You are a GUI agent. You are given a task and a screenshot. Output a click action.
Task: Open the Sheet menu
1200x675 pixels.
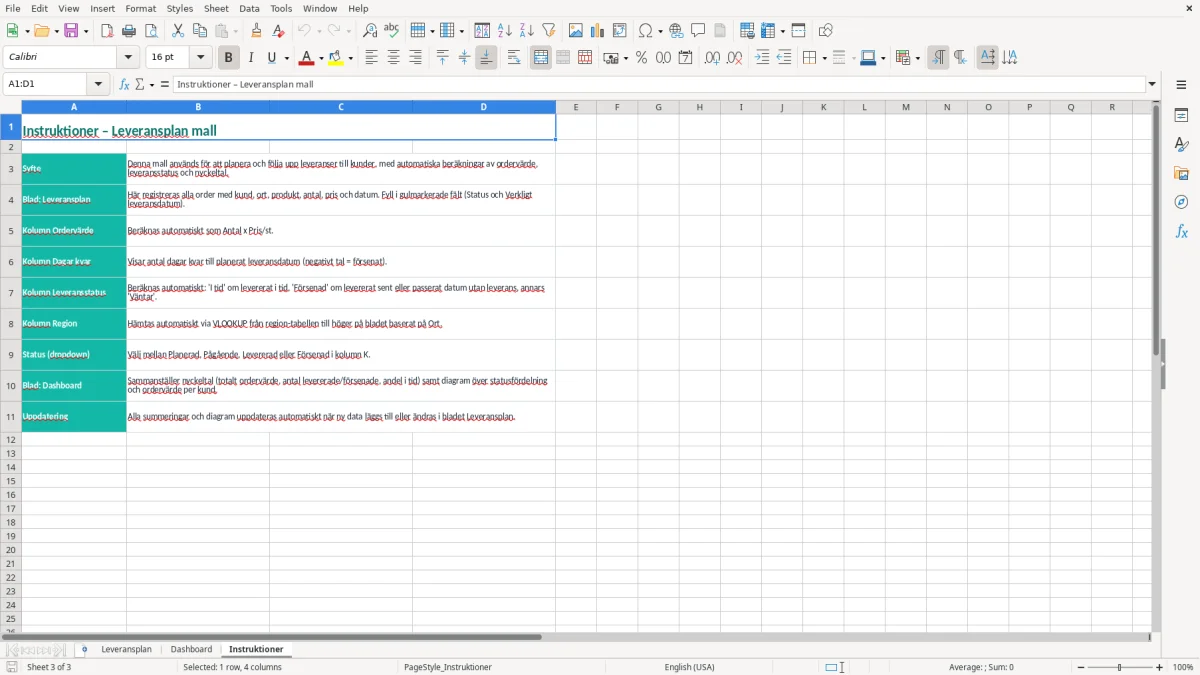[x=216, y=8]
